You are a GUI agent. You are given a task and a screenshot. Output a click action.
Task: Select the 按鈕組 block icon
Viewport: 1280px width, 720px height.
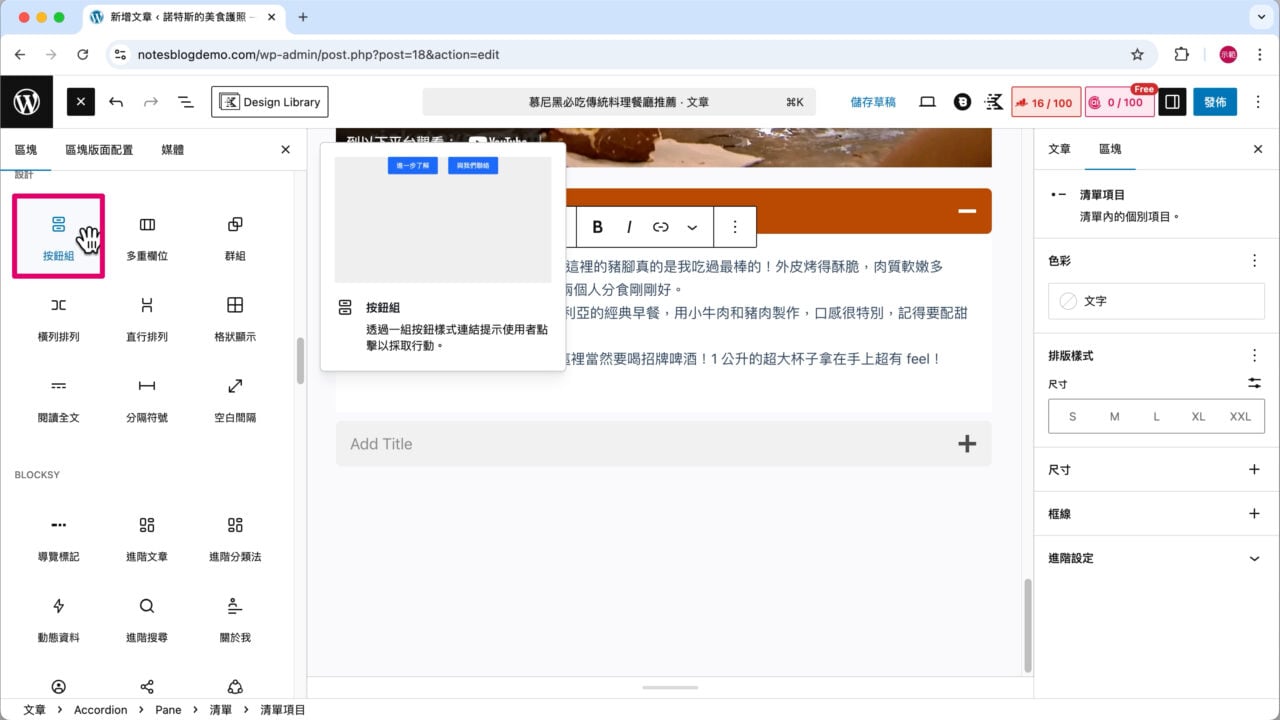click(x=58, y=235)
